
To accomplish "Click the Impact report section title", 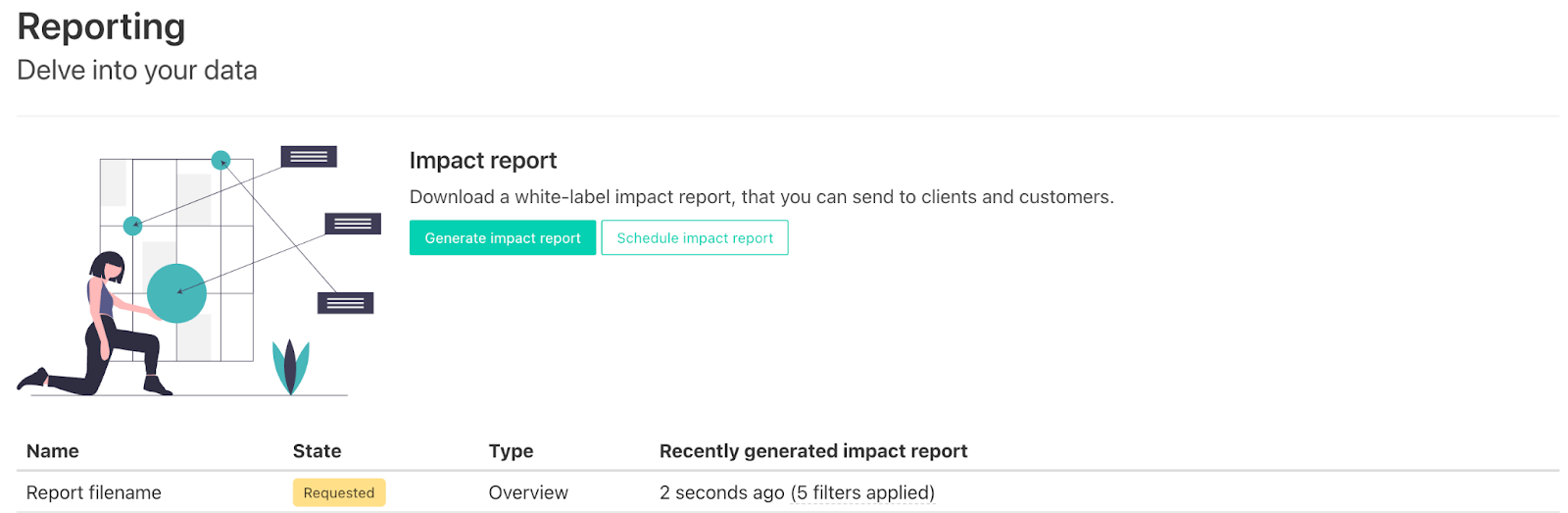I will [x=482, y=161].
